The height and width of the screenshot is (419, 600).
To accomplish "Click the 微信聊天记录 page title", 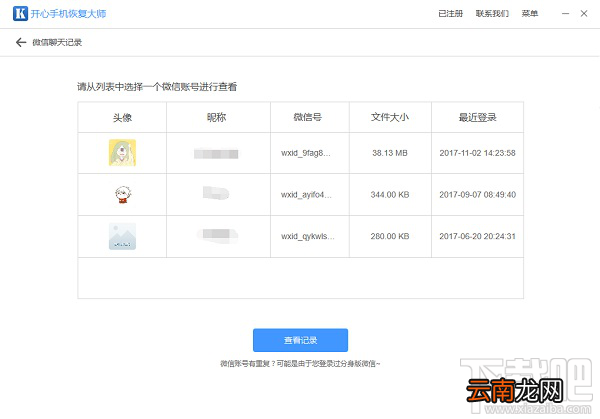I will tap(57, 42).
